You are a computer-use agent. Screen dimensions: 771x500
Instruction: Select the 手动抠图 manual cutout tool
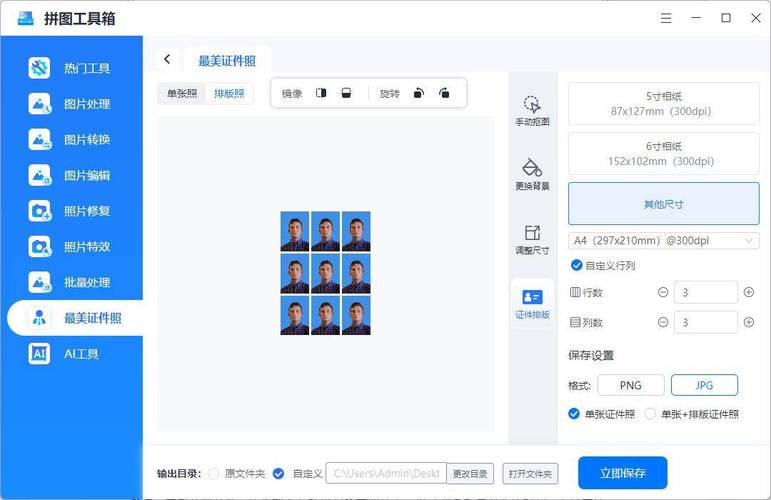(532, 109)
